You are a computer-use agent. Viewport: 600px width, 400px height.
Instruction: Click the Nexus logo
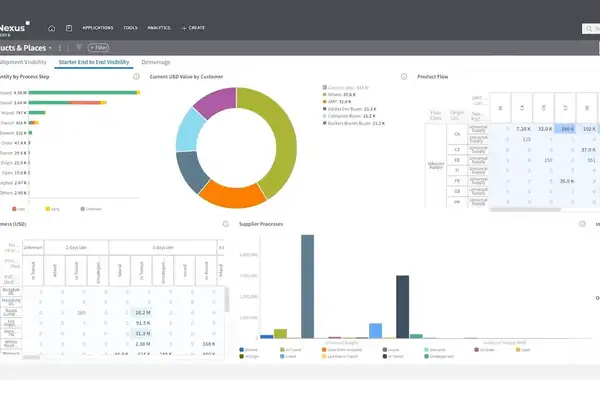tap(14, 28)
